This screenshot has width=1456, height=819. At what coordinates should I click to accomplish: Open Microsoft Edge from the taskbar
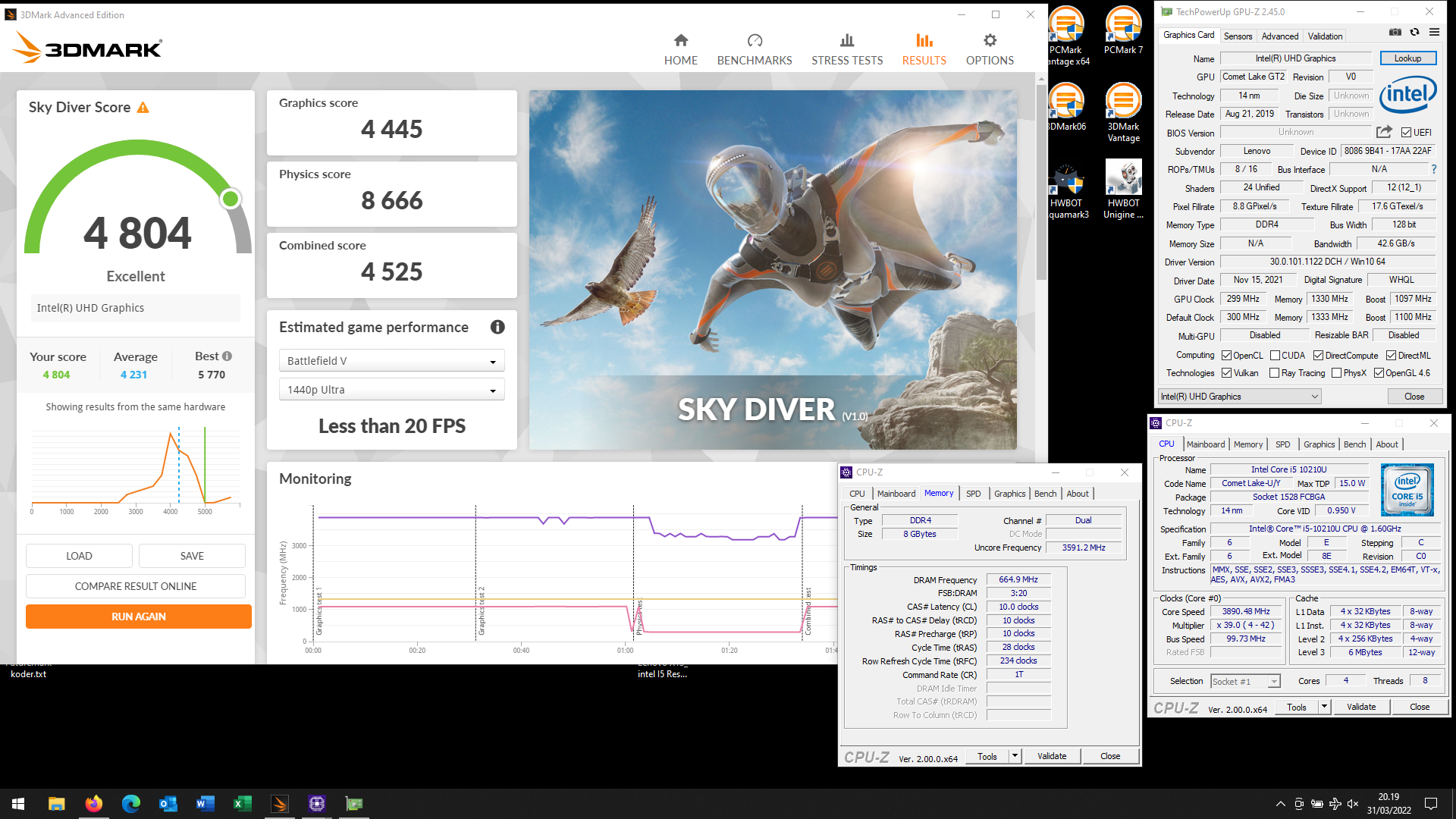(x=130, y=804)
